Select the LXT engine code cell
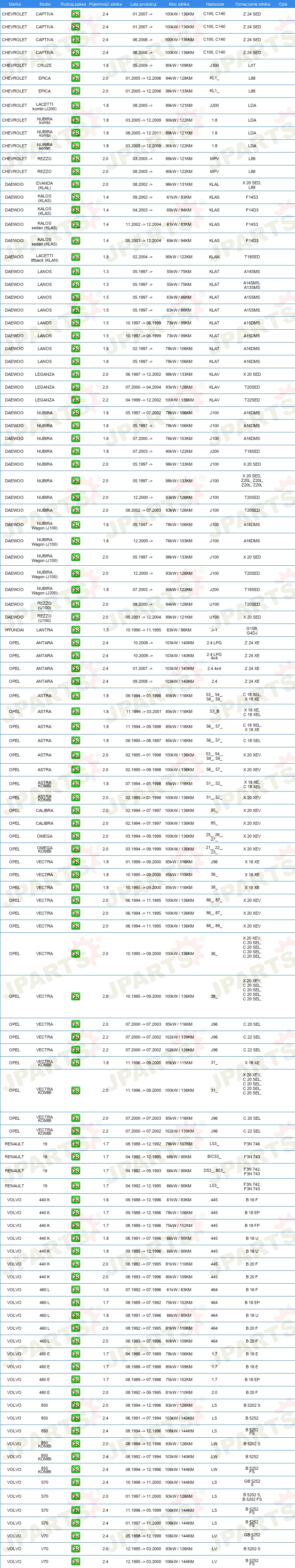The image size is (295, 1568). (252, 65)
